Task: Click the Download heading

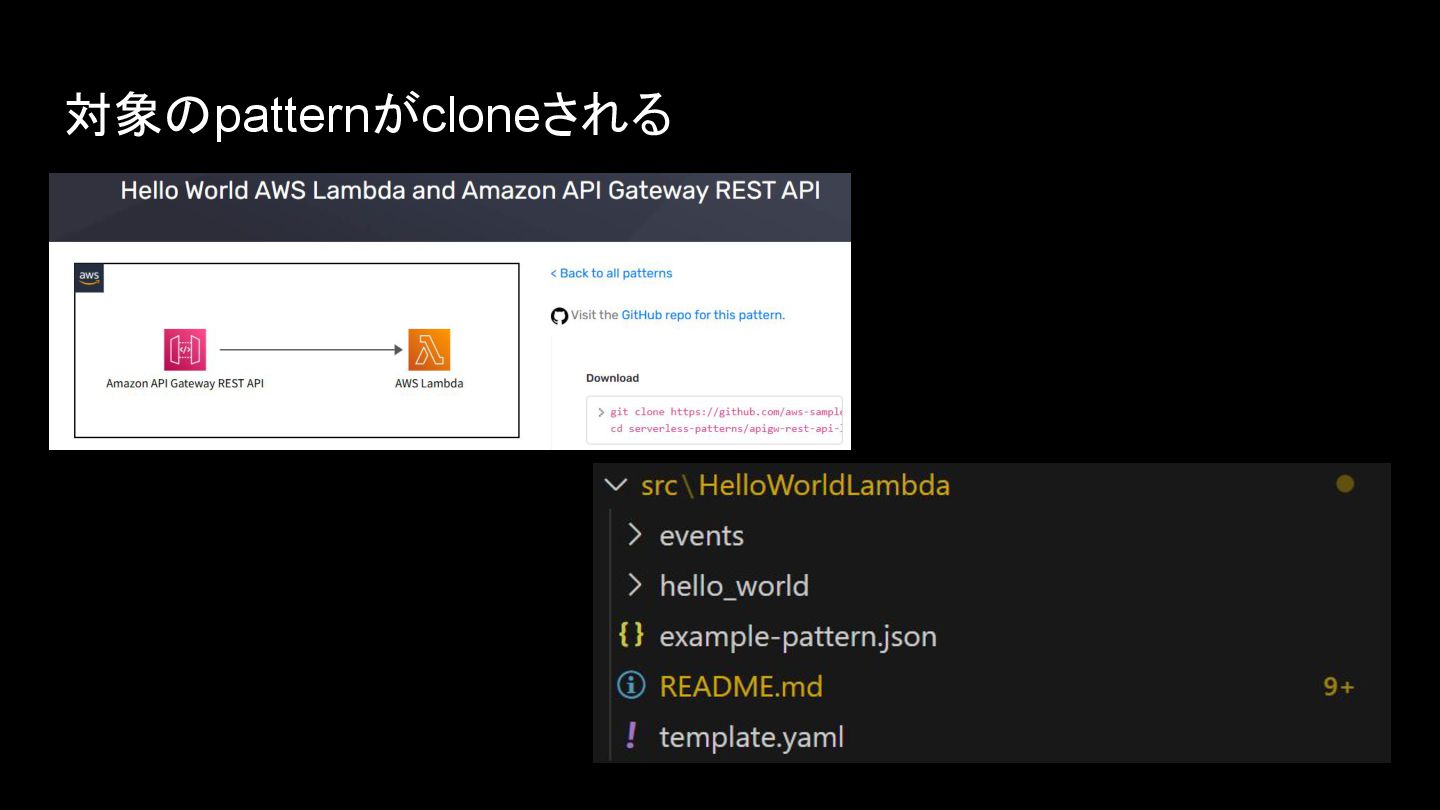Action: point(612,378)
